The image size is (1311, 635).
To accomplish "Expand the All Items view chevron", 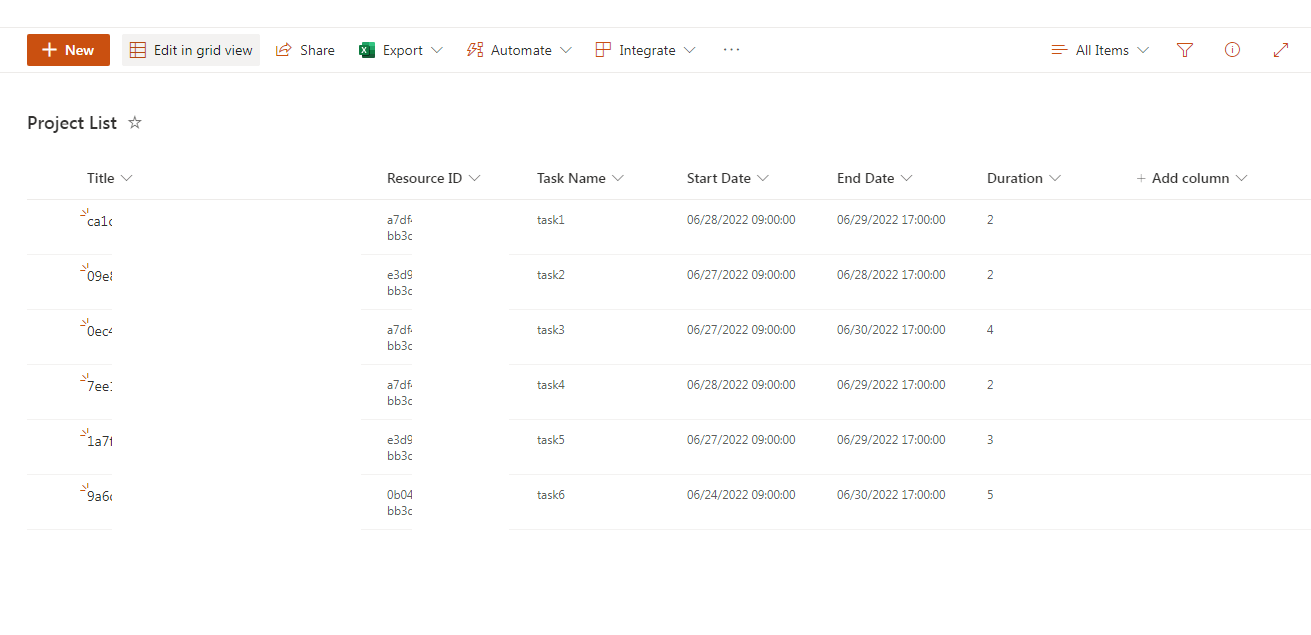I will 1143,50.
